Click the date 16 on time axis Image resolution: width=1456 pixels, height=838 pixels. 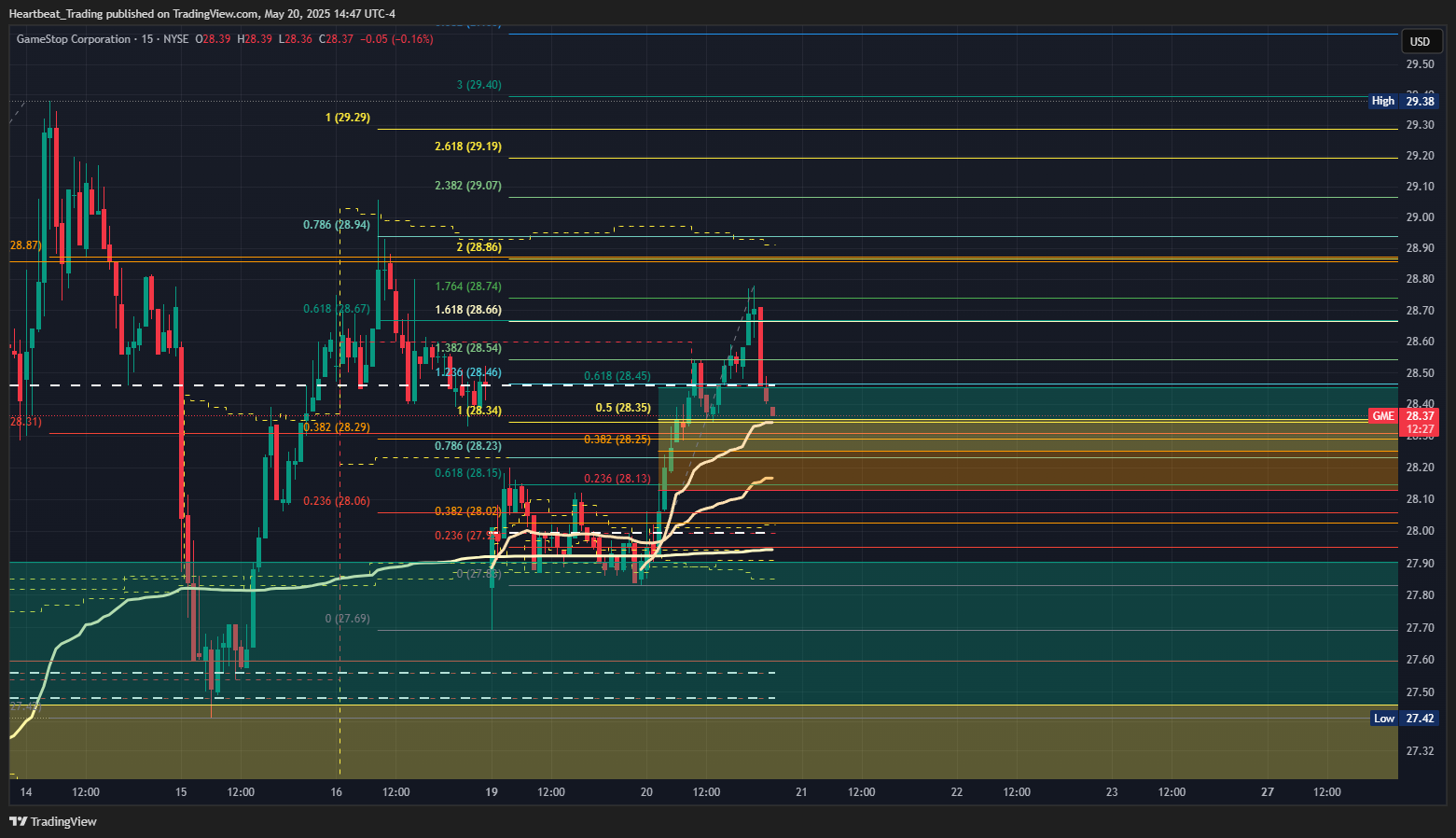[x=337, y=792]
